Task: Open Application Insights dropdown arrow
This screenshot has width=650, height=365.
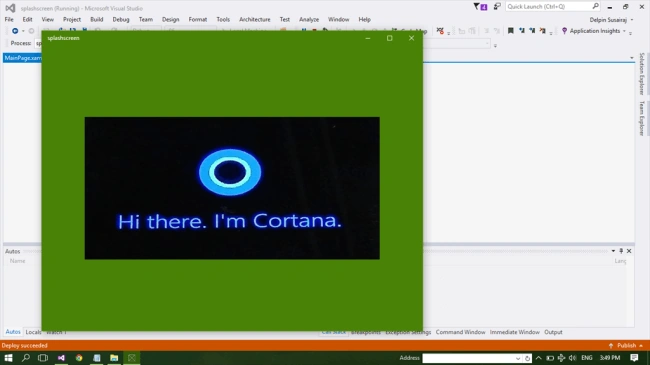Action: click(x=624, y=31)
